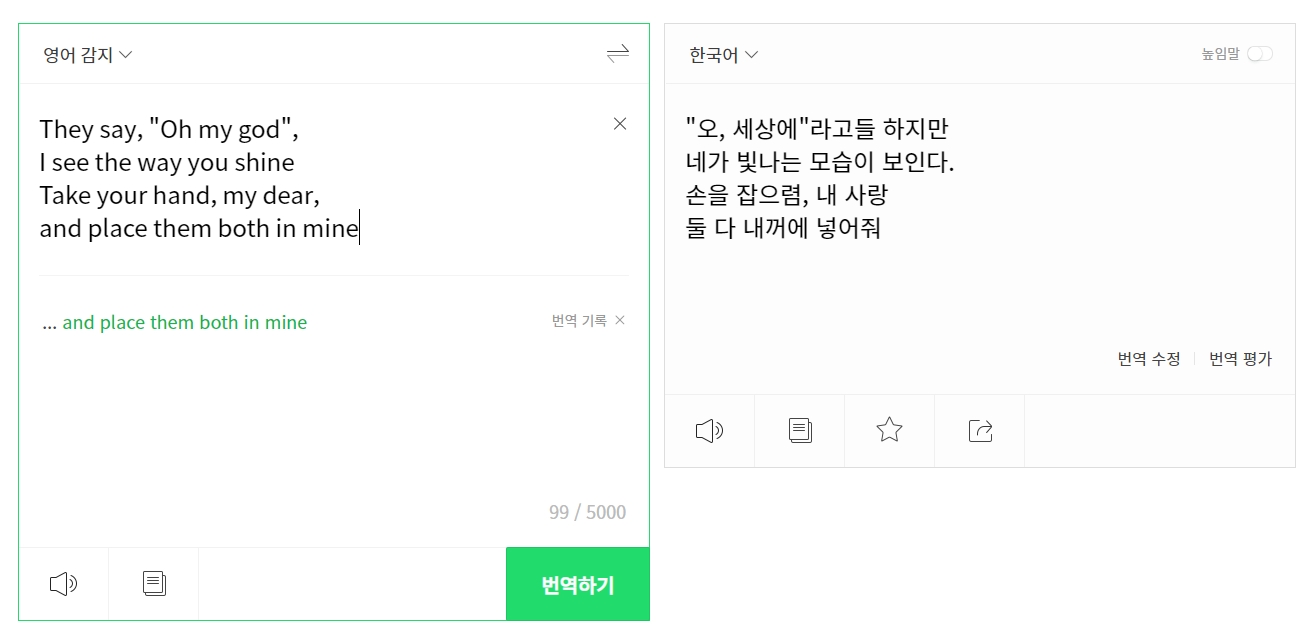This screenshot has width=1316, height=633.
Task: Click the Korean translation output area
Action: click(x=950, y=180)
